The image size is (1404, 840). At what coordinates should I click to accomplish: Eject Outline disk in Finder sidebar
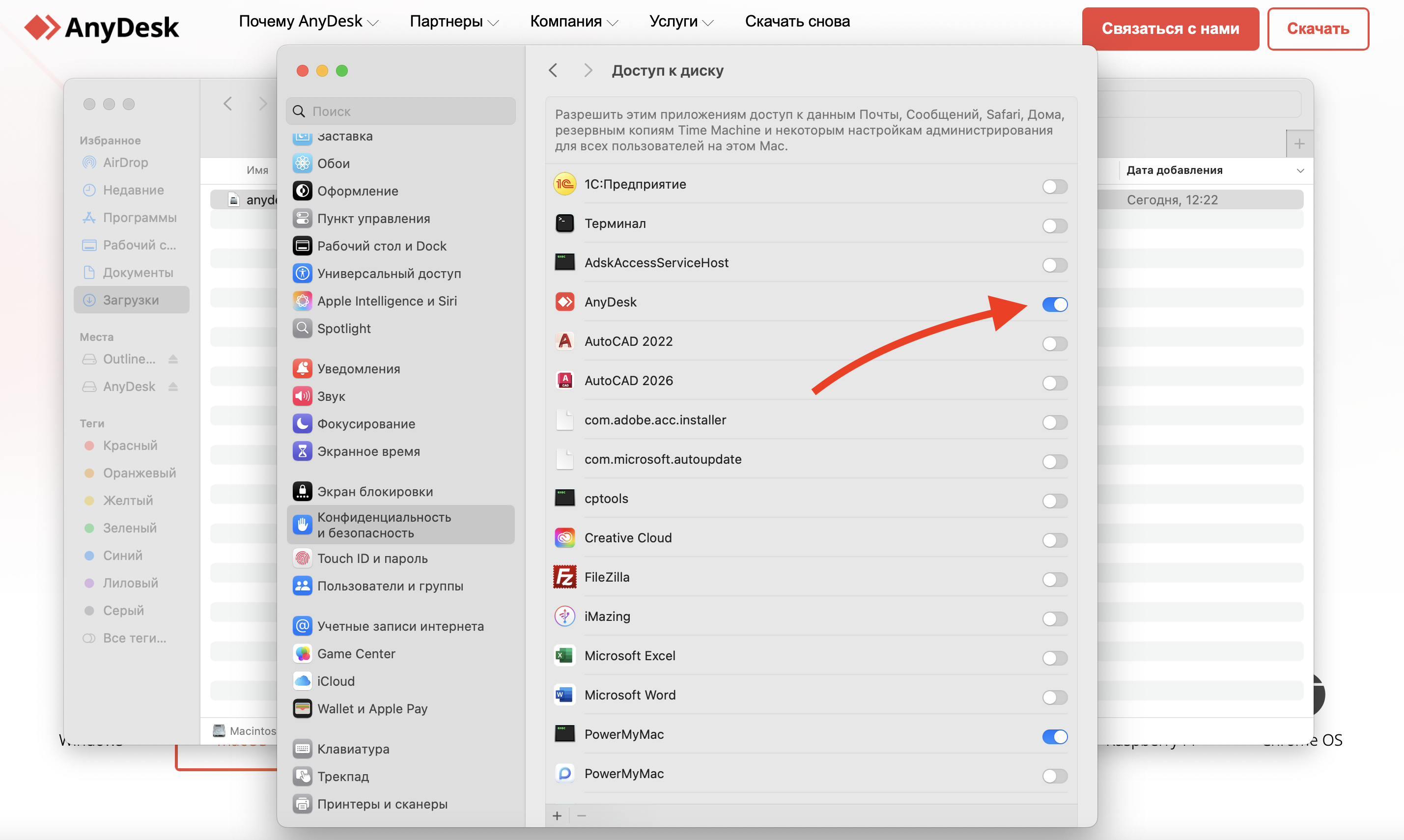[173, 359]
